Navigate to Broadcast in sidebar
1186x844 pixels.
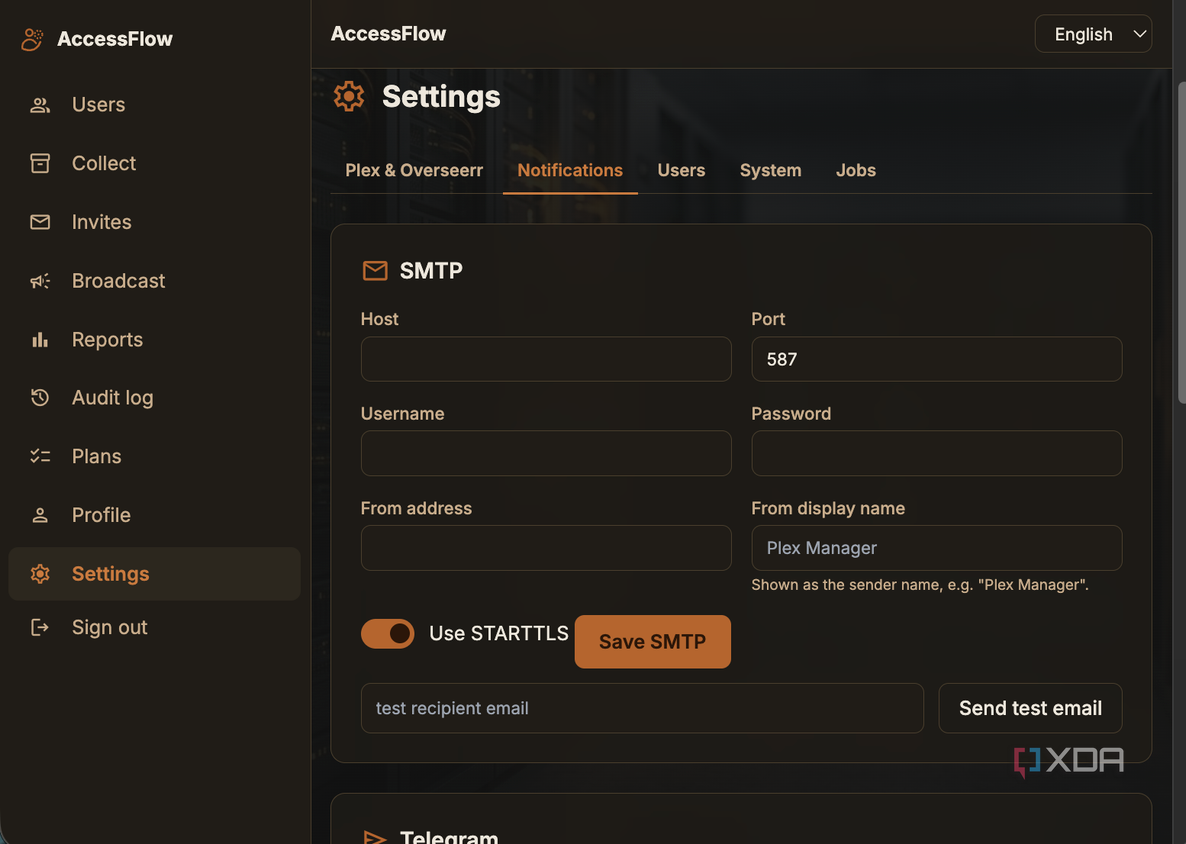154,281
